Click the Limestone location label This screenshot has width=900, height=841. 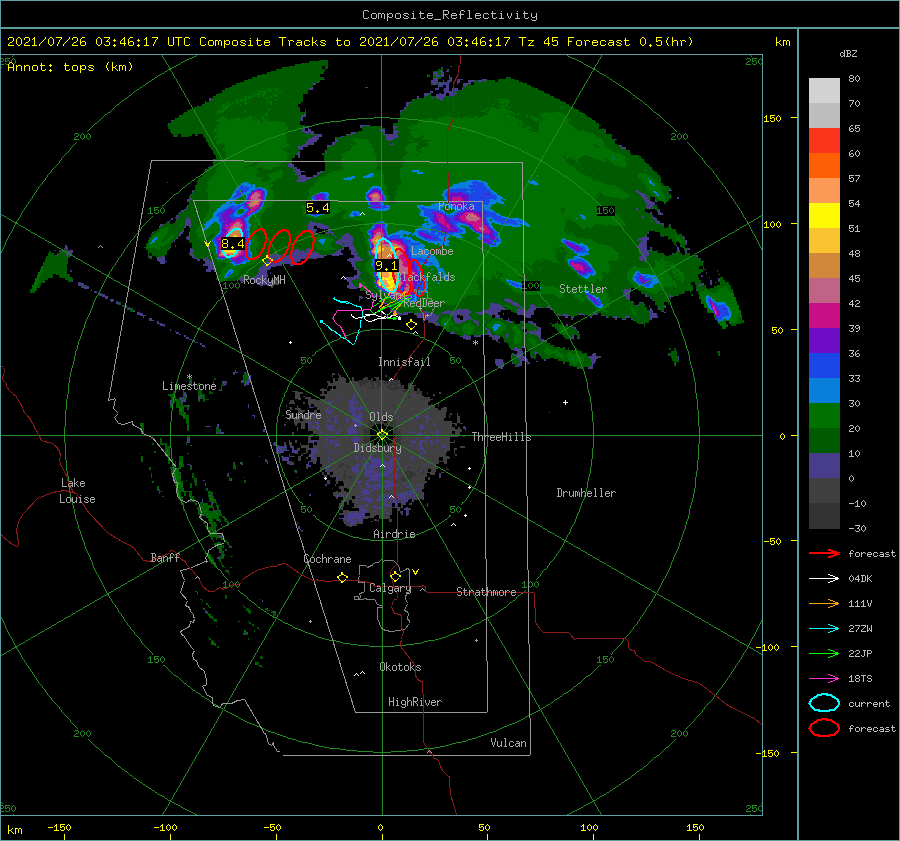pos(189,386)
